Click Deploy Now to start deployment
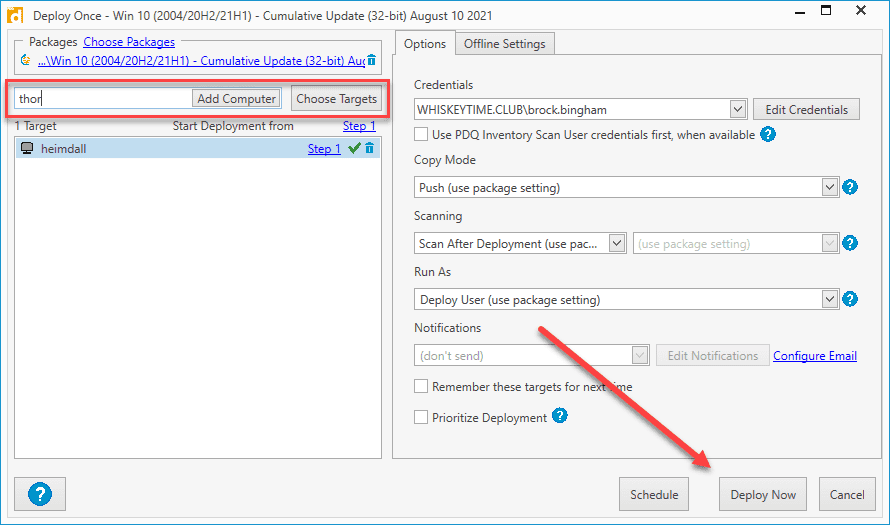 coord(763,494)
